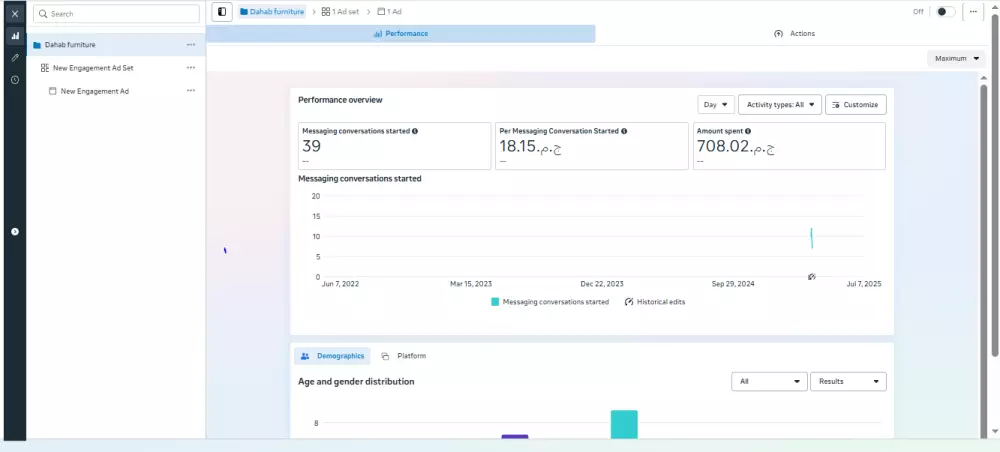Open the top-right three-dot menu
Image resolution: width=1000 pixels, height=452 pixels.
point(973,11)
